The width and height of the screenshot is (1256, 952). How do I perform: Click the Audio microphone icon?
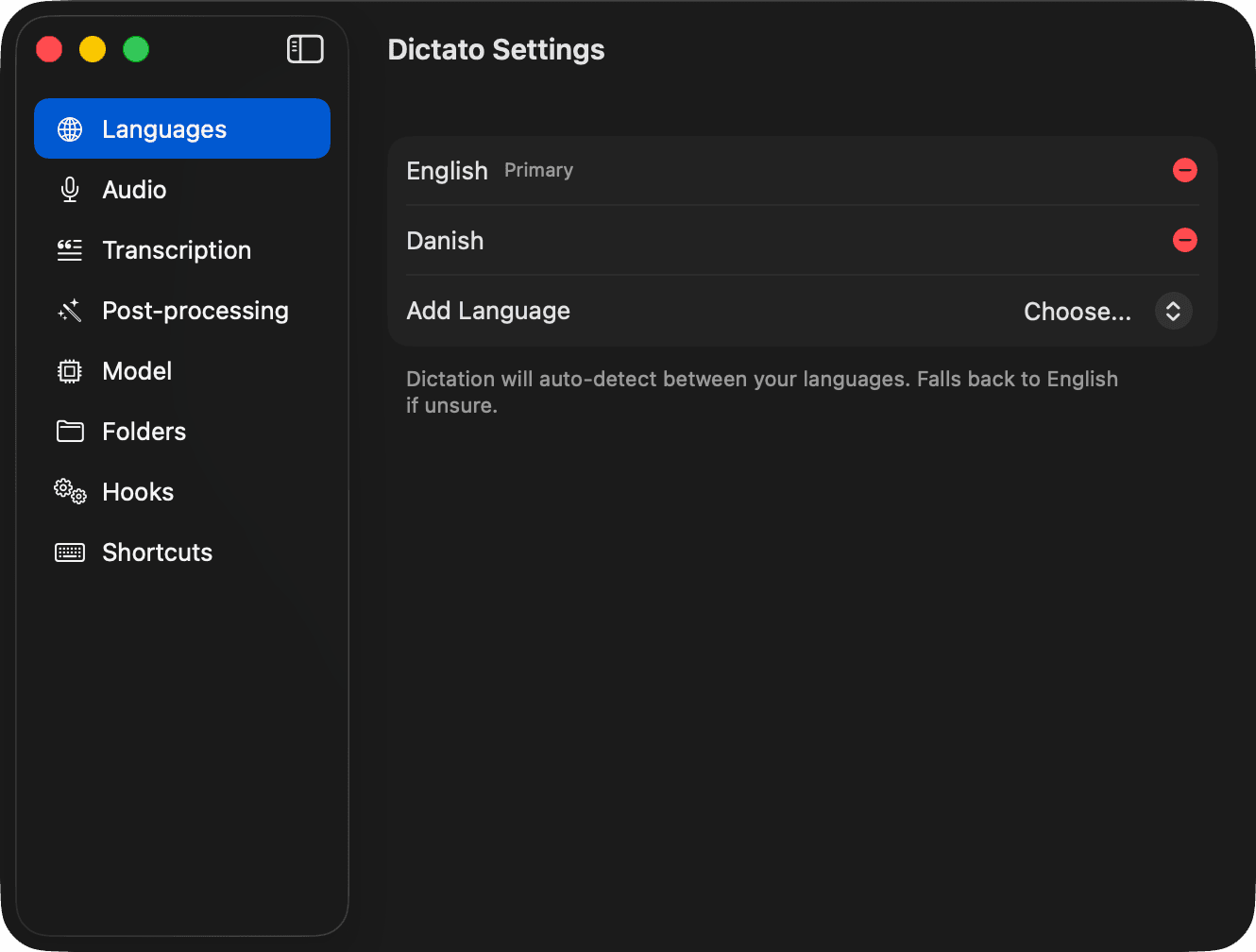[x=69, y=189]
